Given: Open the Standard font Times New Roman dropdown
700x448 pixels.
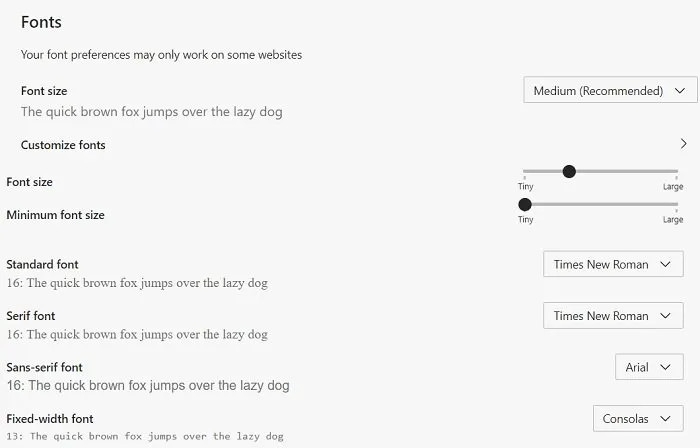Looking at the screenshot, I should (613, 265).
